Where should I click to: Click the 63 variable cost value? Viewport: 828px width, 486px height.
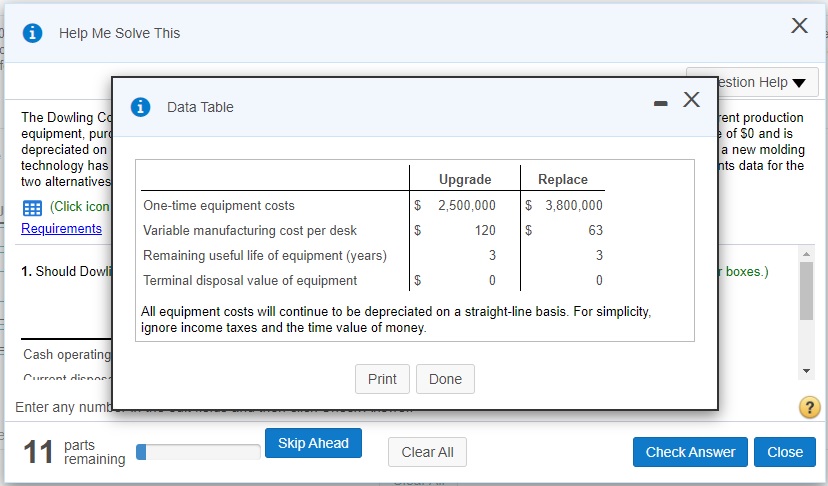click(595, 230)
